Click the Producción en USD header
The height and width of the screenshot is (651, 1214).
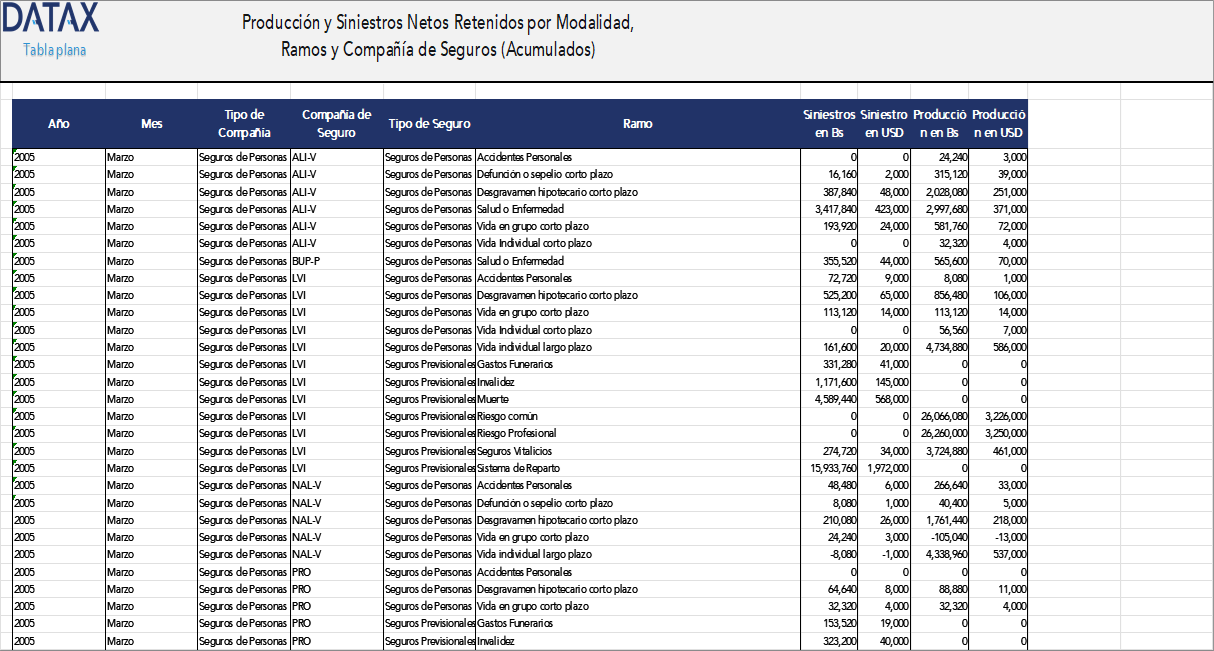pyautogui.click(x=996, y=124)
